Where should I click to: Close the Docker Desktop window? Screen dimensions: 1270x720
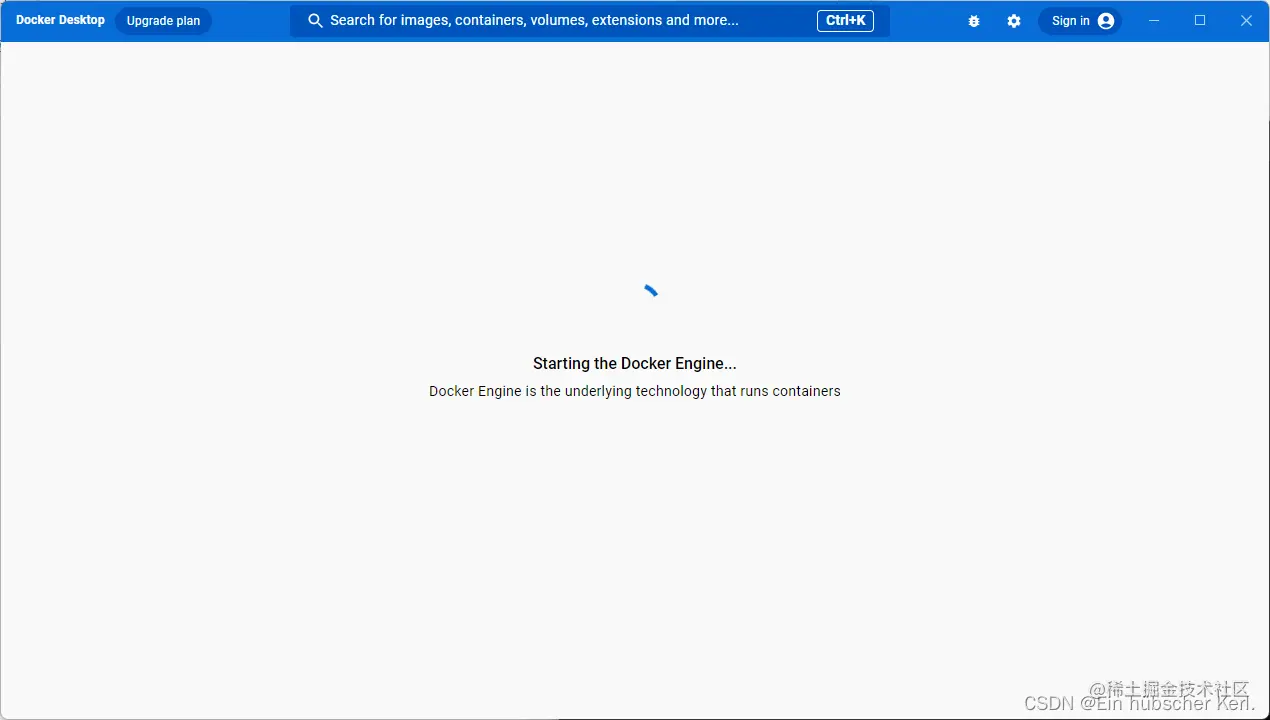[1246, 21]
